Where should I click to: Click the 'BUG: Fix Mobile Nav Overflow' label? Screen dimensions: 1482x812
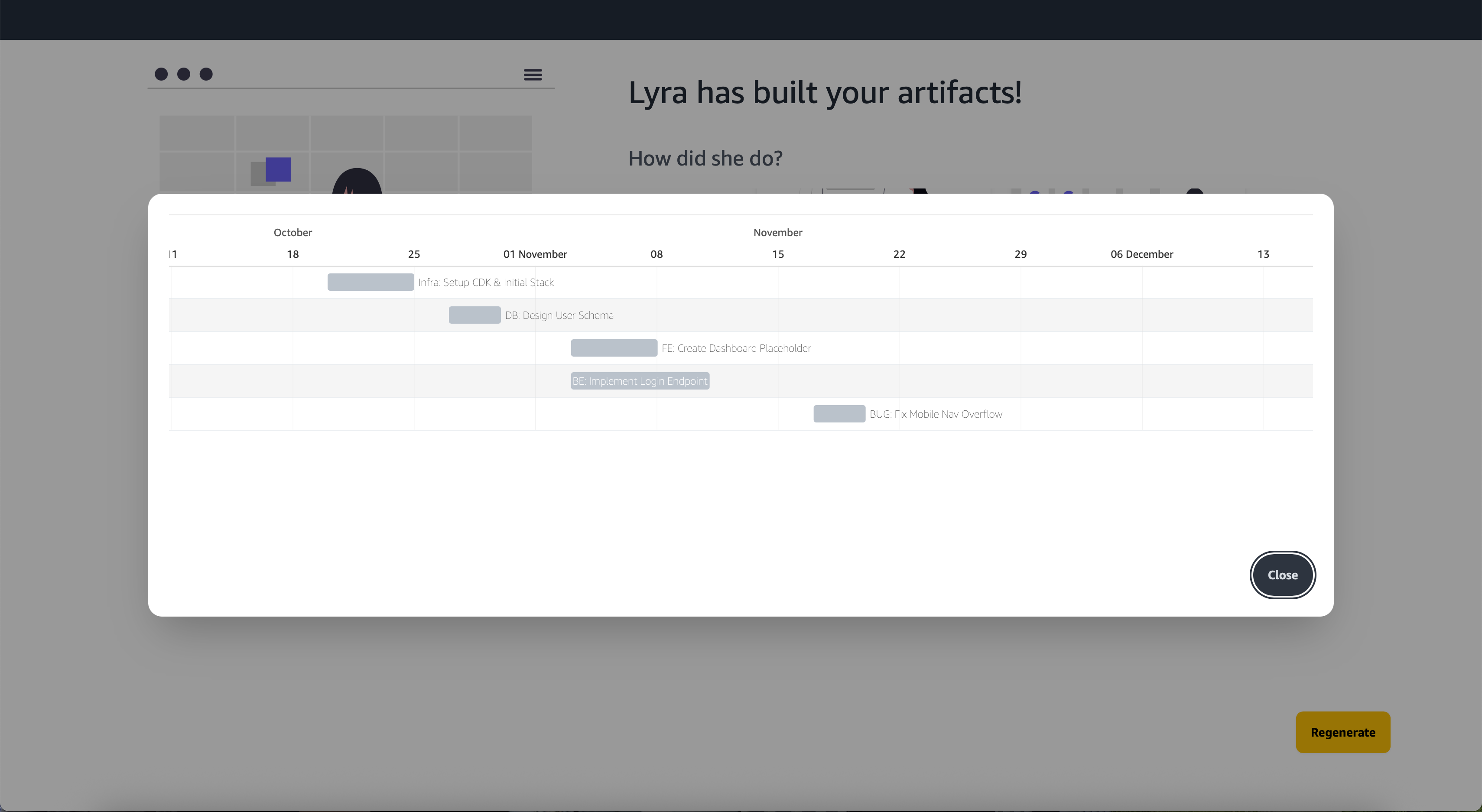pos(936,414)
